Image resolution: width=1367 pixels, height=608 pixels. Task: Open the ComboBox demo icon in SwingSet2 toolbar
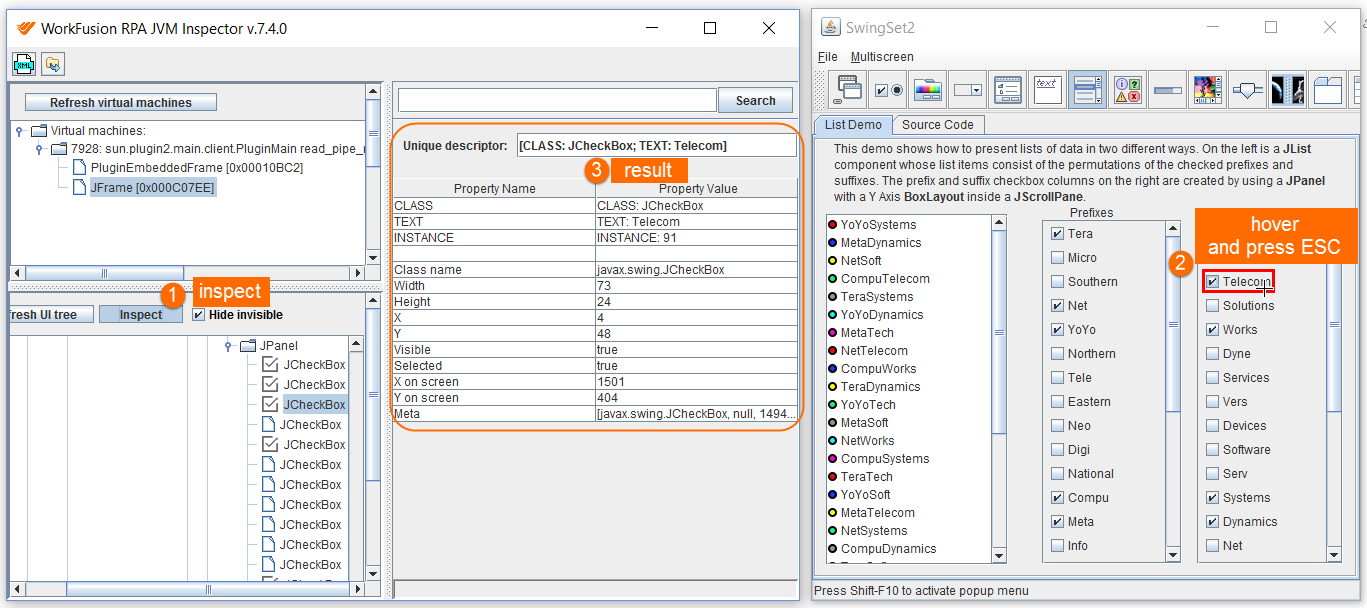(968, 90)
